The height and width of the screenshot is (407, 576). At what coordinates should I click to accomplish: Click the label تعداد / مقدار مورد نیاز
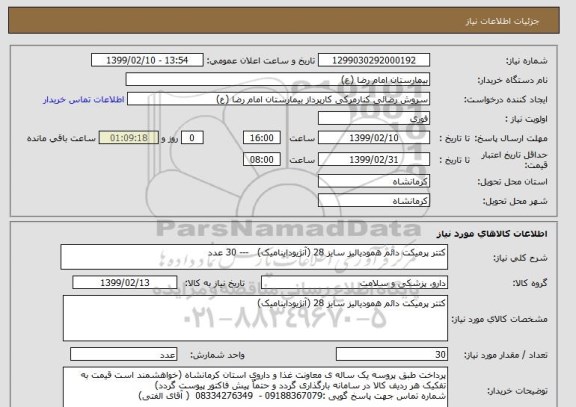(x=506, y=355)
